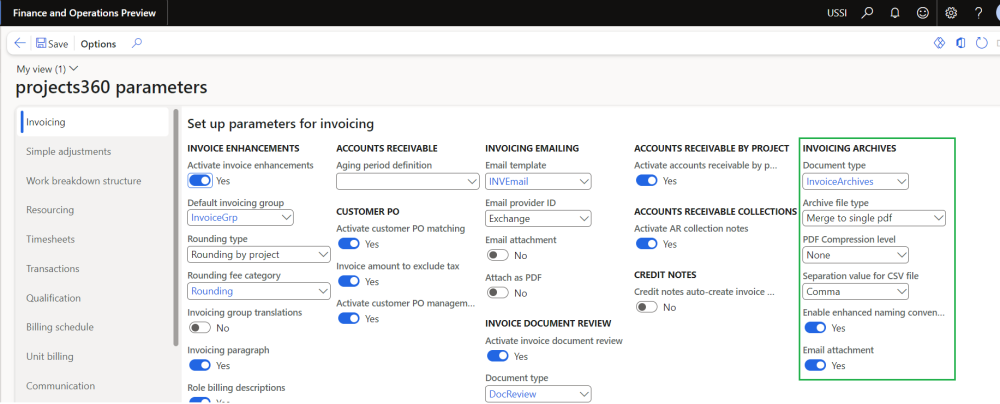Enable Credit notes auto-create invoice toggle
Viewport: 1000px width, 404px height.
646,307
